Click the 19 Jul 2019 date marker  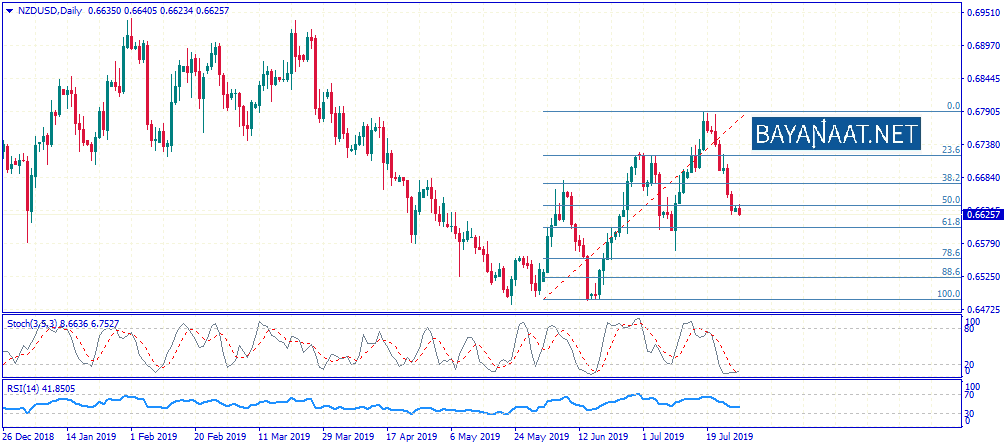tap(727, 437)
